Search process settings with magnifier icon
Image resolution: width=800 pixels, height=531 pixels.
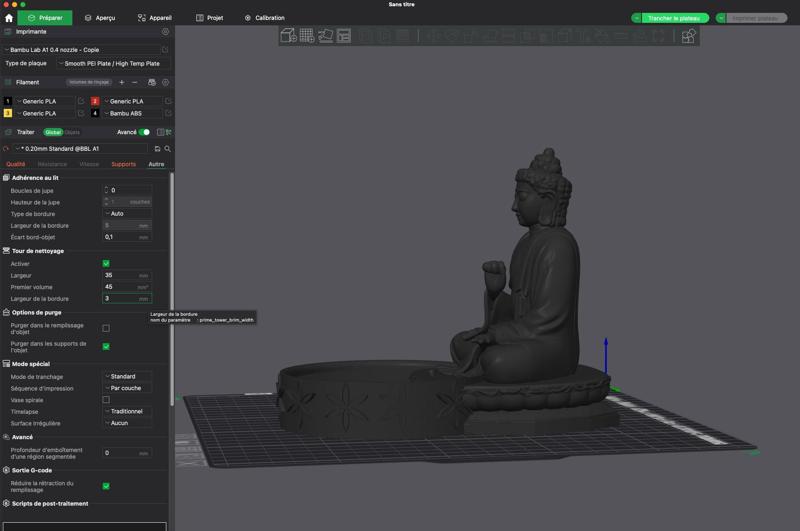tap(167, 149)
